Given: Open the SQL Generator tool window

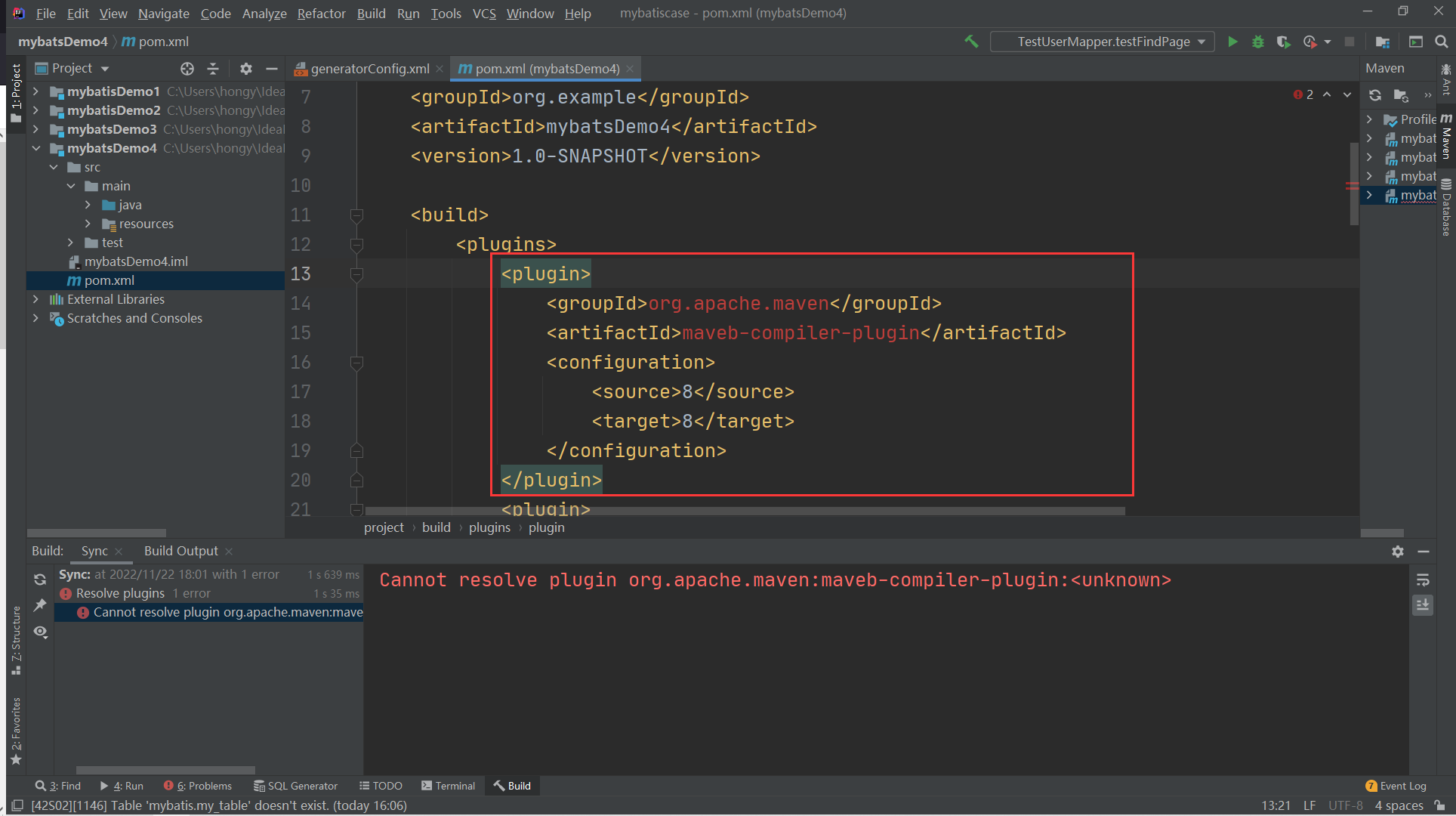Looking at the screenshot, I should coord(296,786).
